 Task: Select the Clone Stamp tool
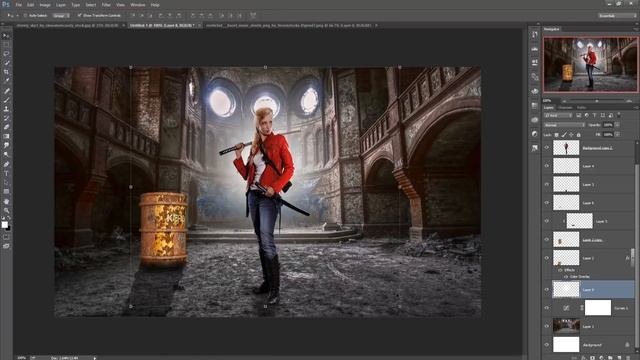(6, 109)
